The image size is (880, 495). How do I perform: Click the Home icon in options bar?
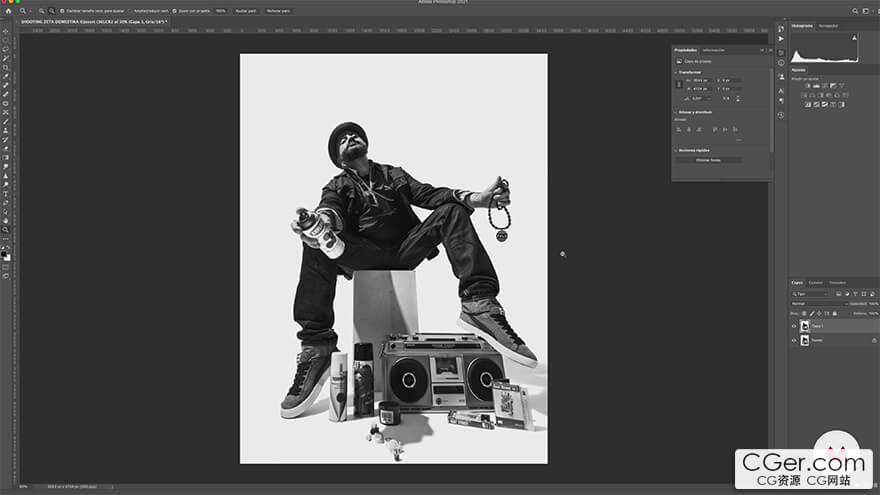[x=8, y=10]
